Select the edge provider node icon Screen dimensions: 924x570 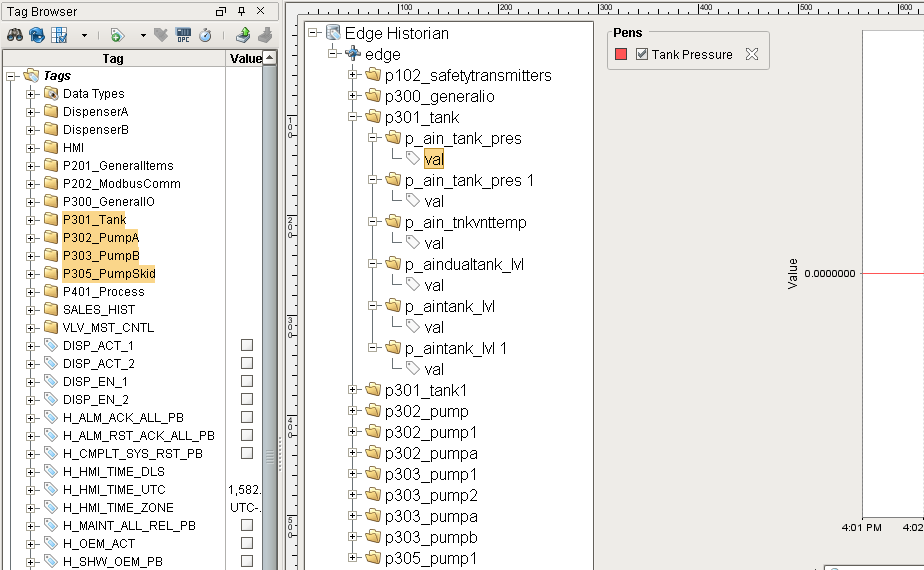pos(353,54)
